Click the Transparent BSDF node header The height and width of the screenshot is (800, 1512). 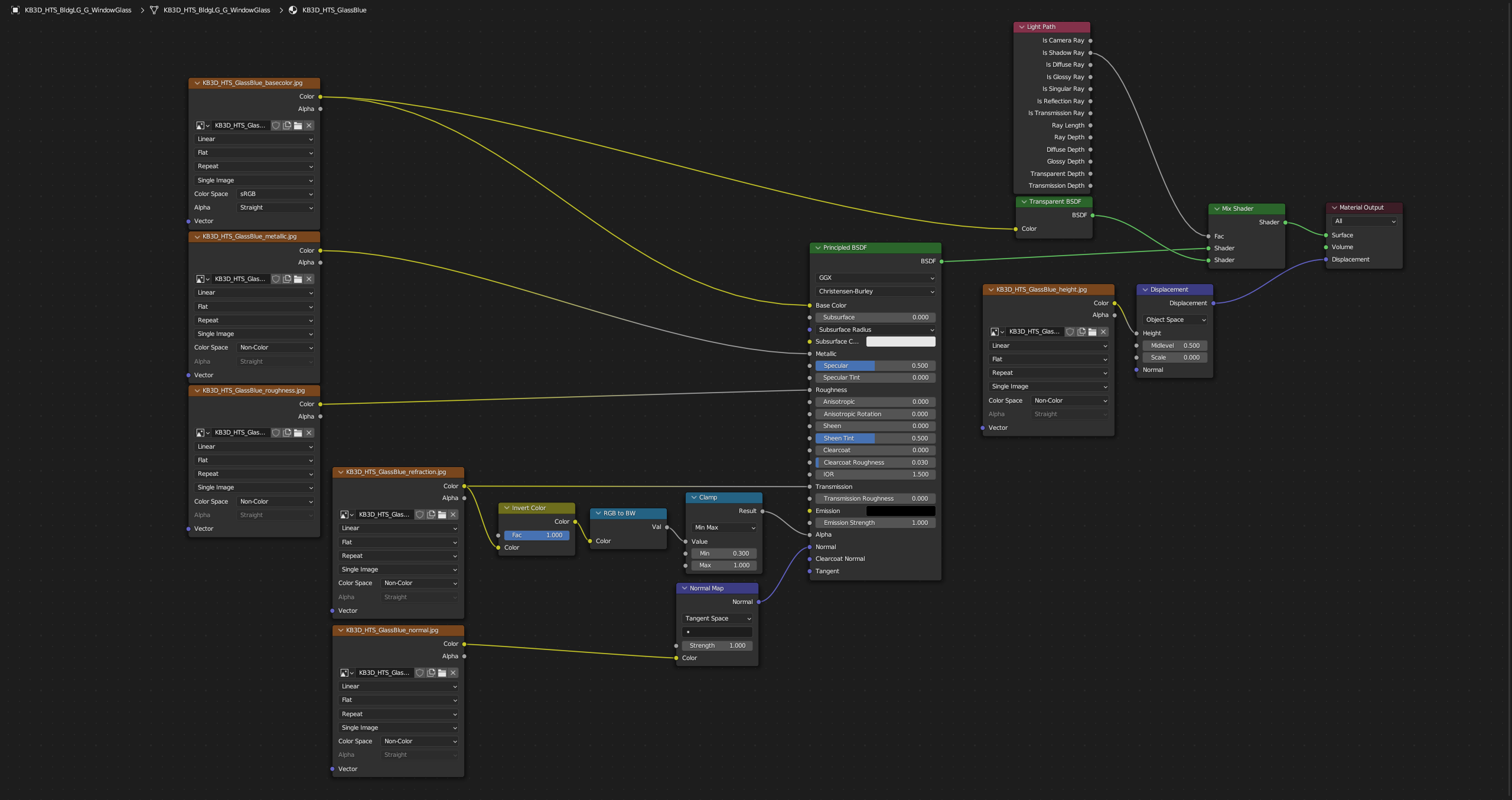click(x=1054, y=201)
